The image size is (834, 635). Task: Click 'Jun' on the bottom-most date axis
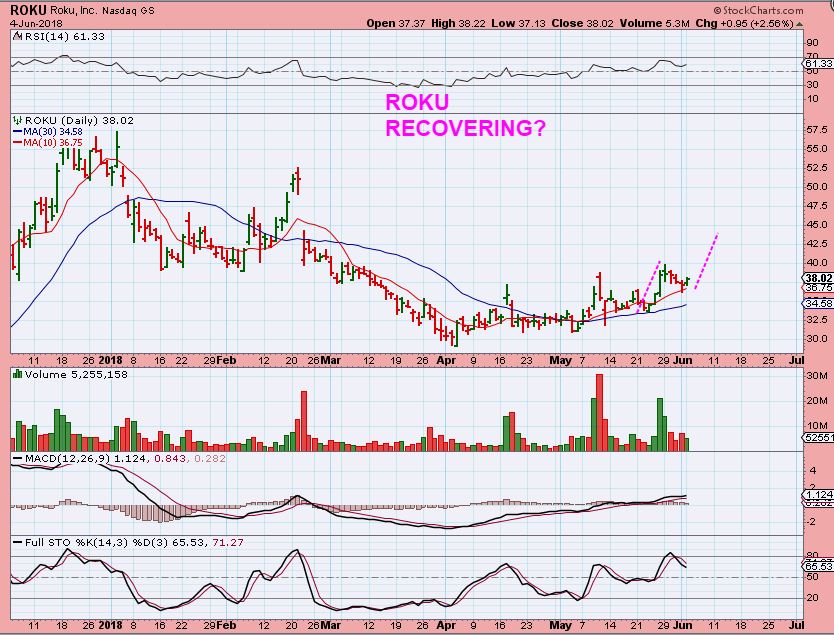pos(682,625)
